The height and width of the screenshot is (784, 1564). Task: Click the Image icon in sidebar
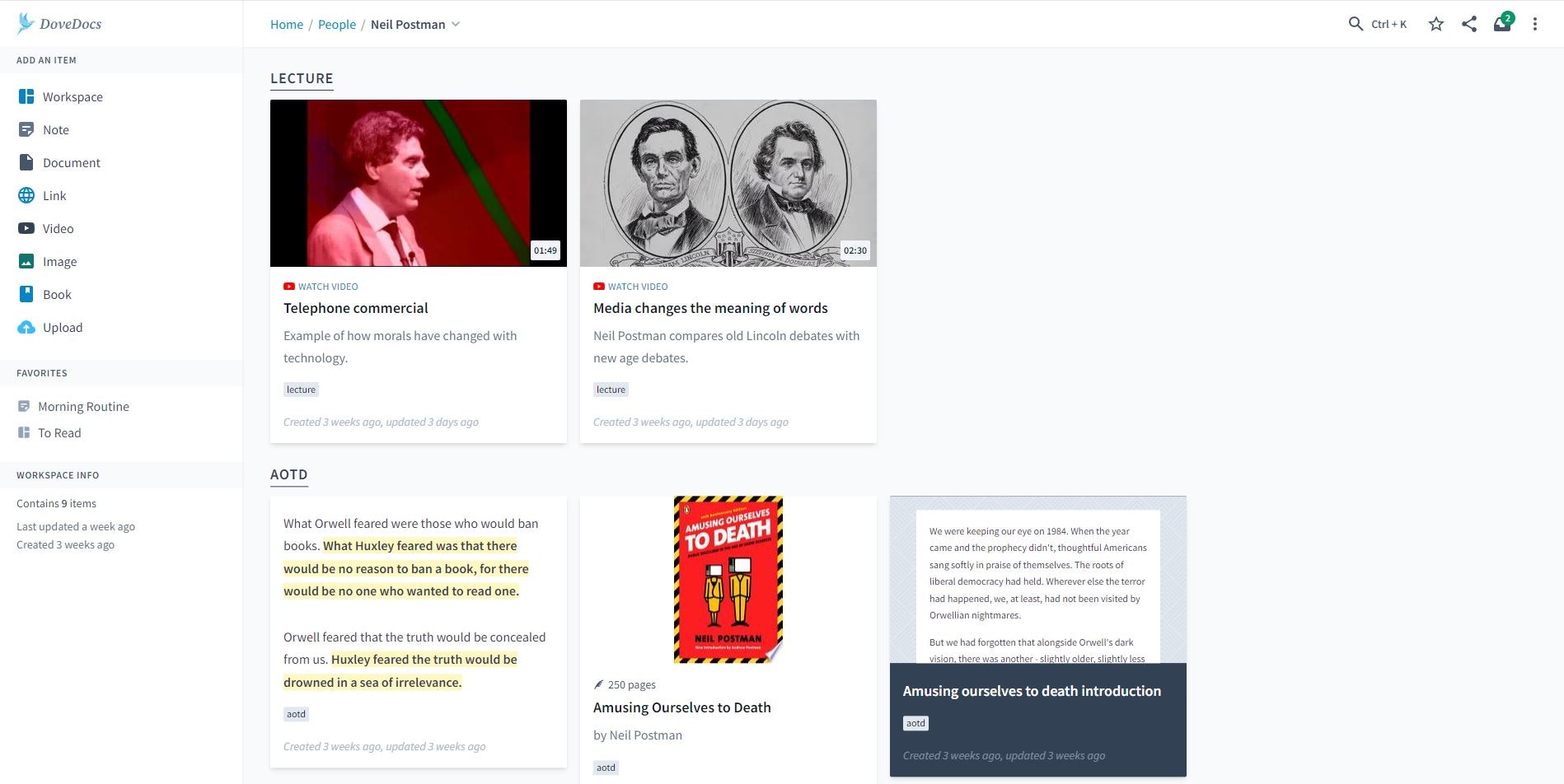coord(26,261)
